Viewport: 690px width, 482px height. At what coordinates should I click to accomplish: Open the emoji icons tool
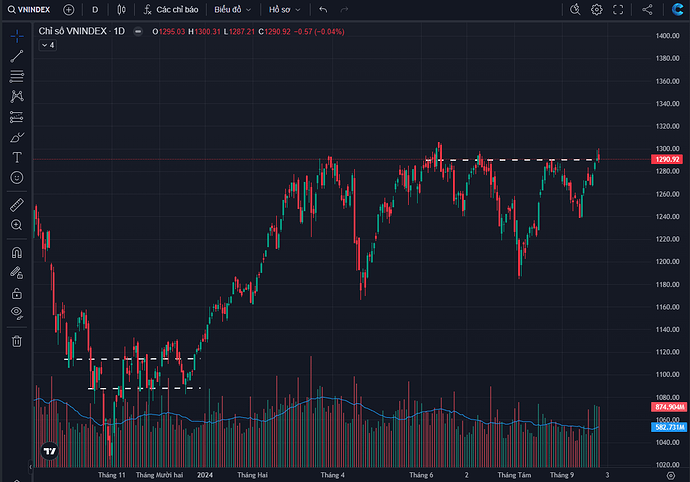click(x=16, y=177)
